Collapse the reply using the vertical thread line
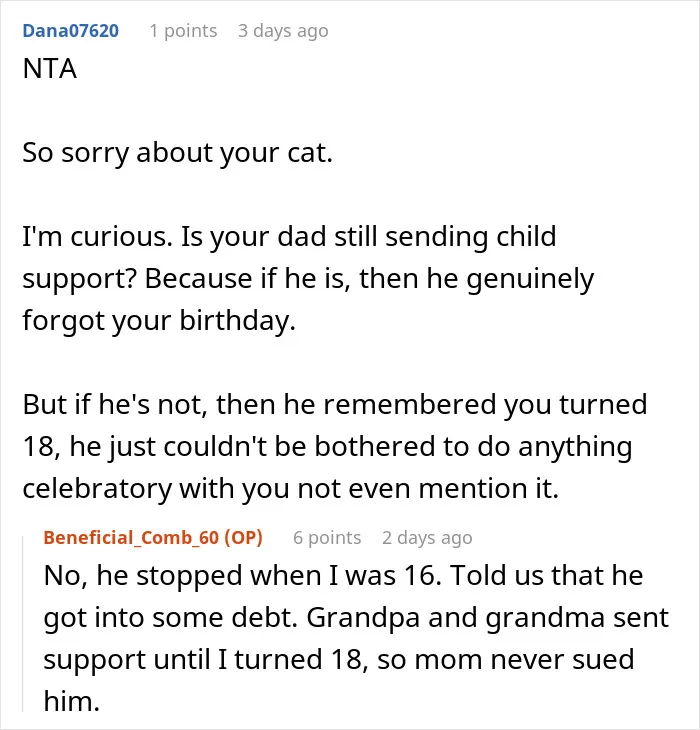The image size is (700, 730). (x=23, y=624)
